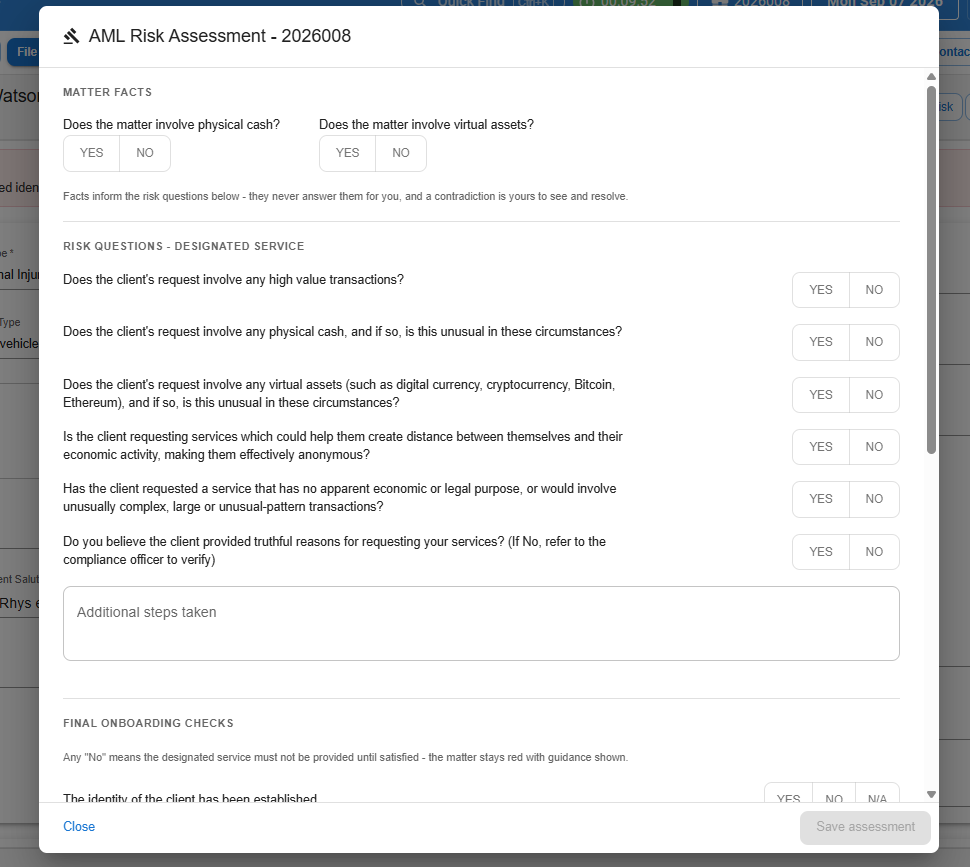This screenshot has width=970, height=867.
Task: Answer NO to virtual assets matter fact
Action: (401, 153)
